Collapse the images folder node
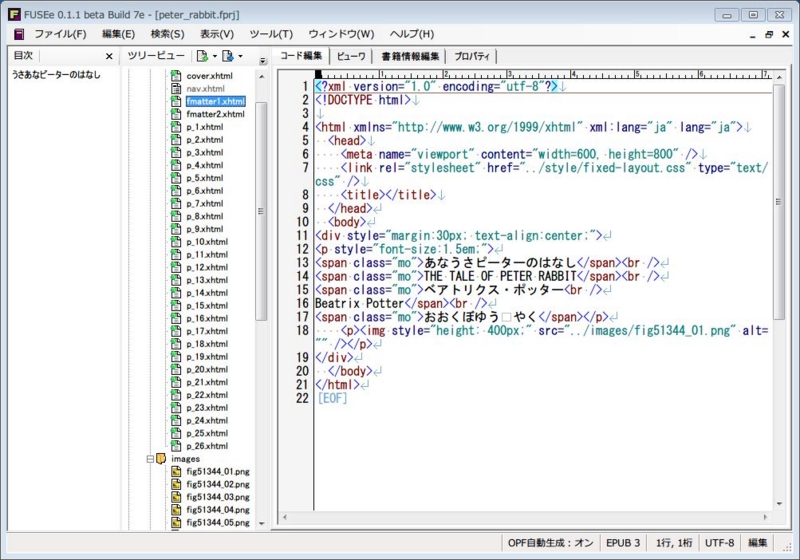Screen dimensions: 800x560 tap(150, 459)
